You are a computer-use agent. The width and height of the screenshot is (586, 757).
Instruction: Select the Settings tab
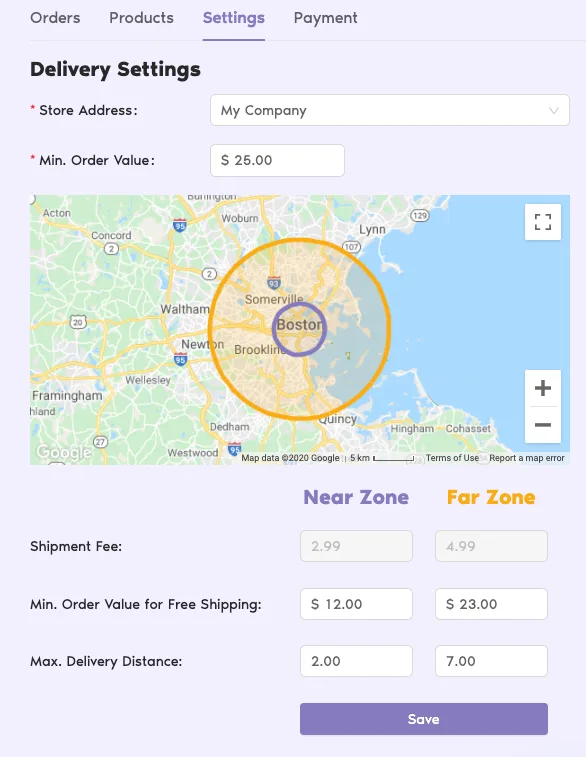click(234, 18)
